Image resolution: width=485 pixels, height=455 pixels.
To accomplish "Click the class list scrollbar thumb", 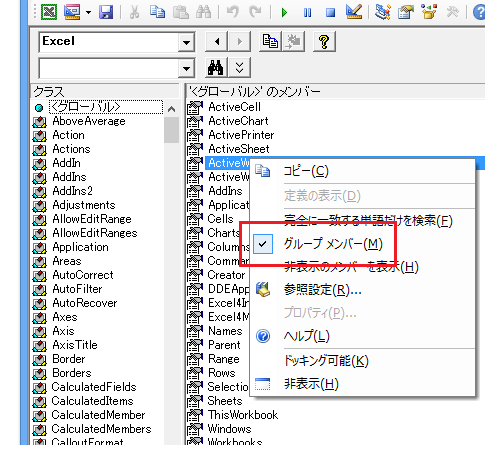I will pos(171,130).
